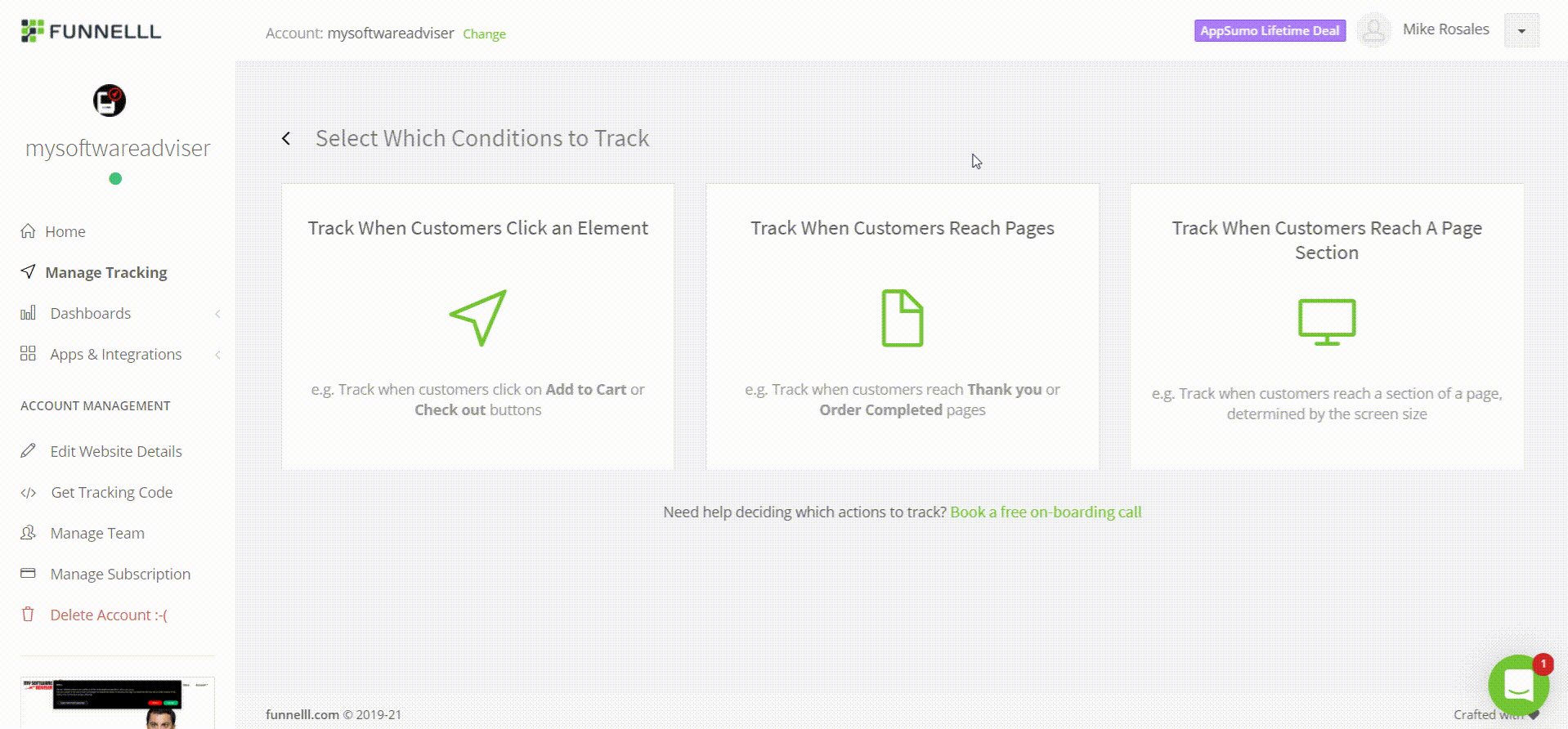Expand the Apps & Integrations chevron

coord(217,355)
